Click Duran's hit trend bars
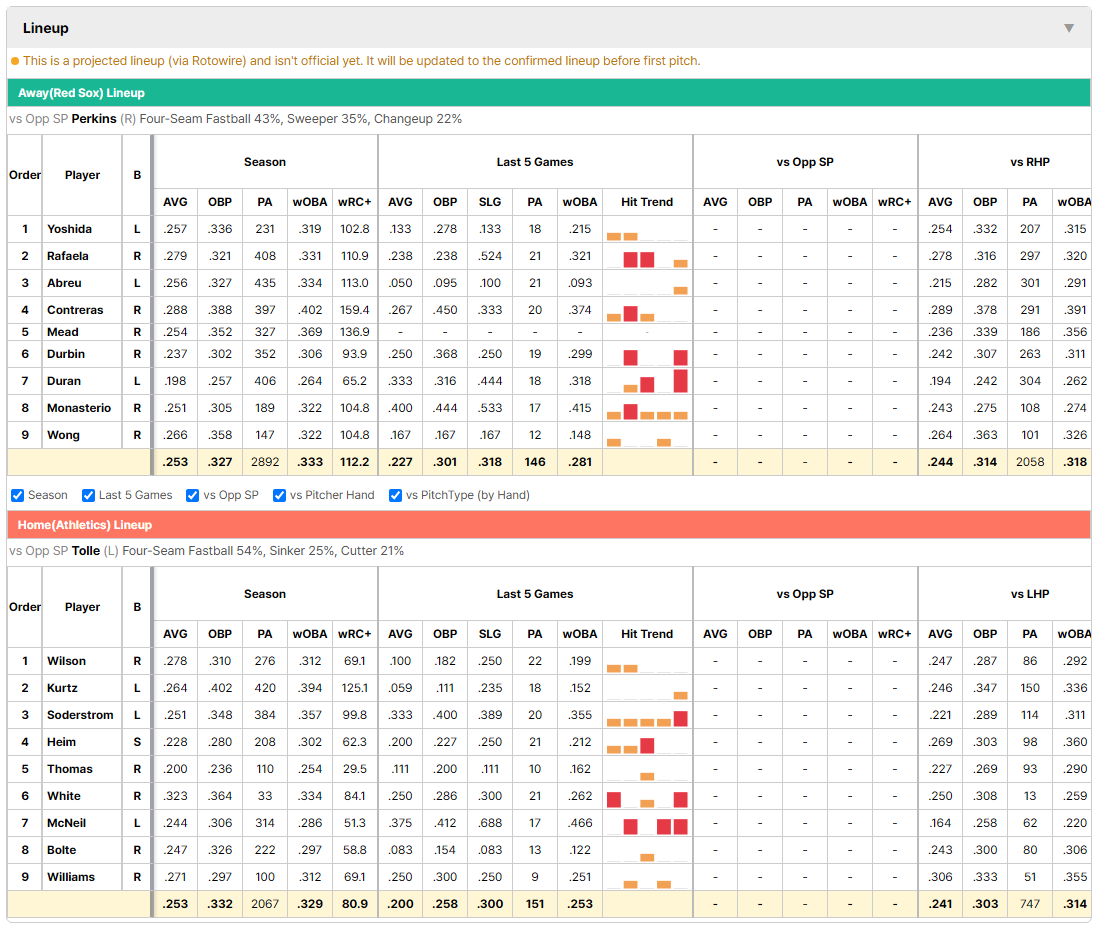 [647, 382]
